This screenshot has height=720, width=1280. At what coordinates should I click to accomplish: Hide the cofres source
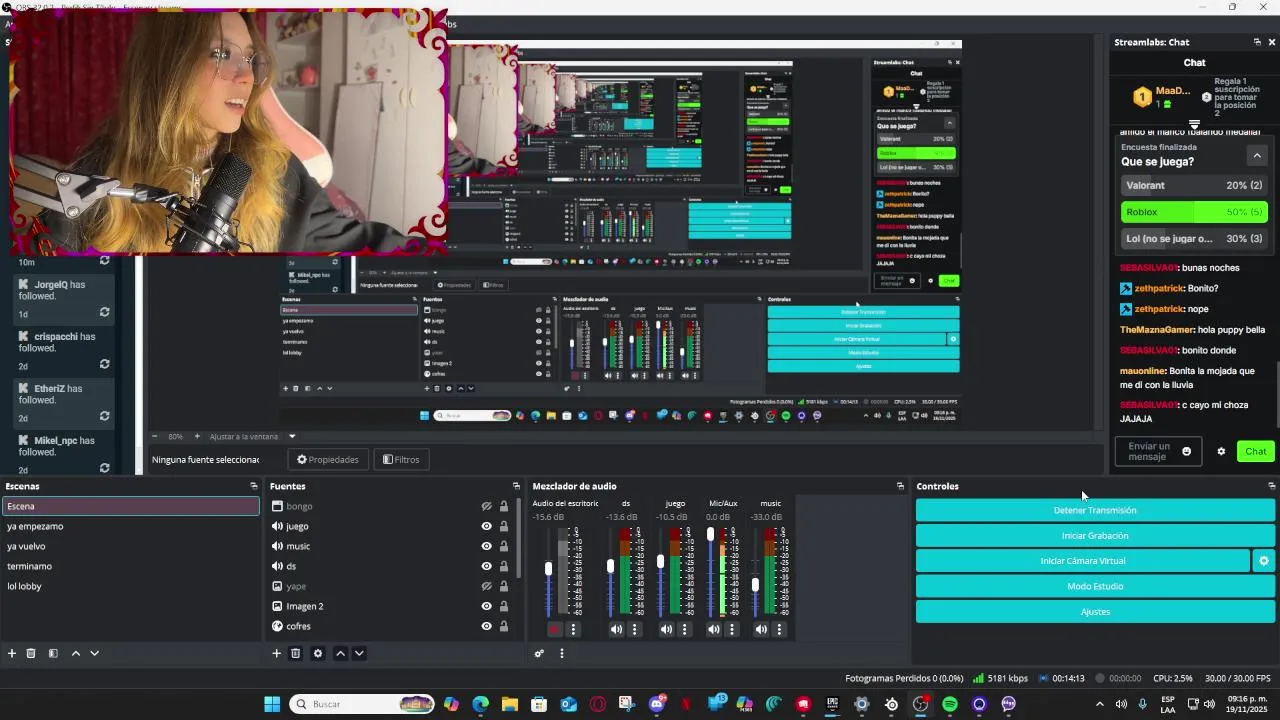tap(486, 626)
